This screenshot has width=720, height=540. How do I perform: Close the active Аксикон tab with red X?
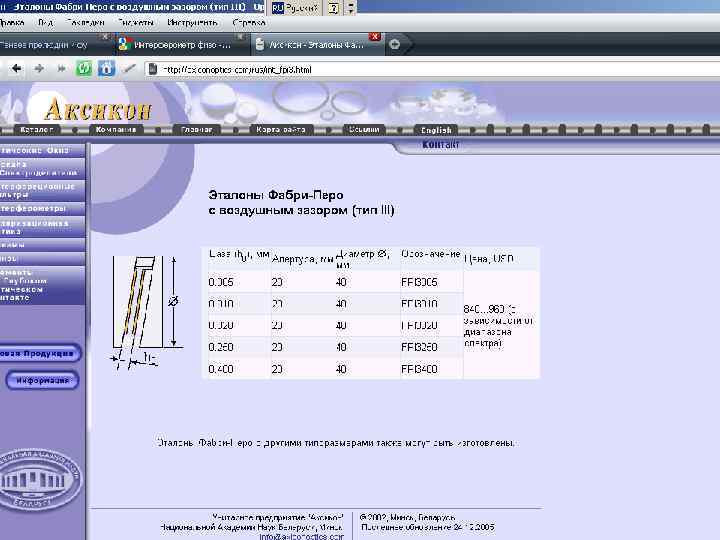point(375,36)
